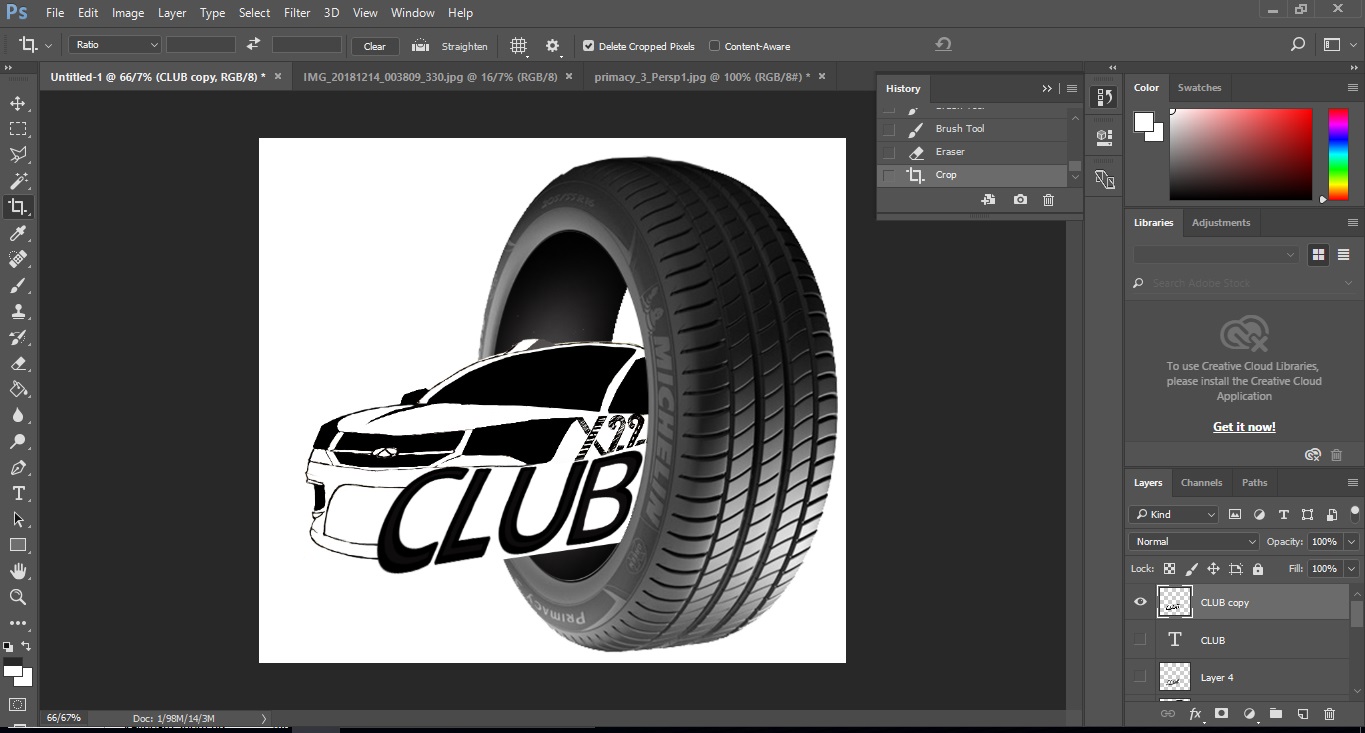Set history brush source for Eraser state
Screen dimensions: 1365x733
[x=889, y=152]
